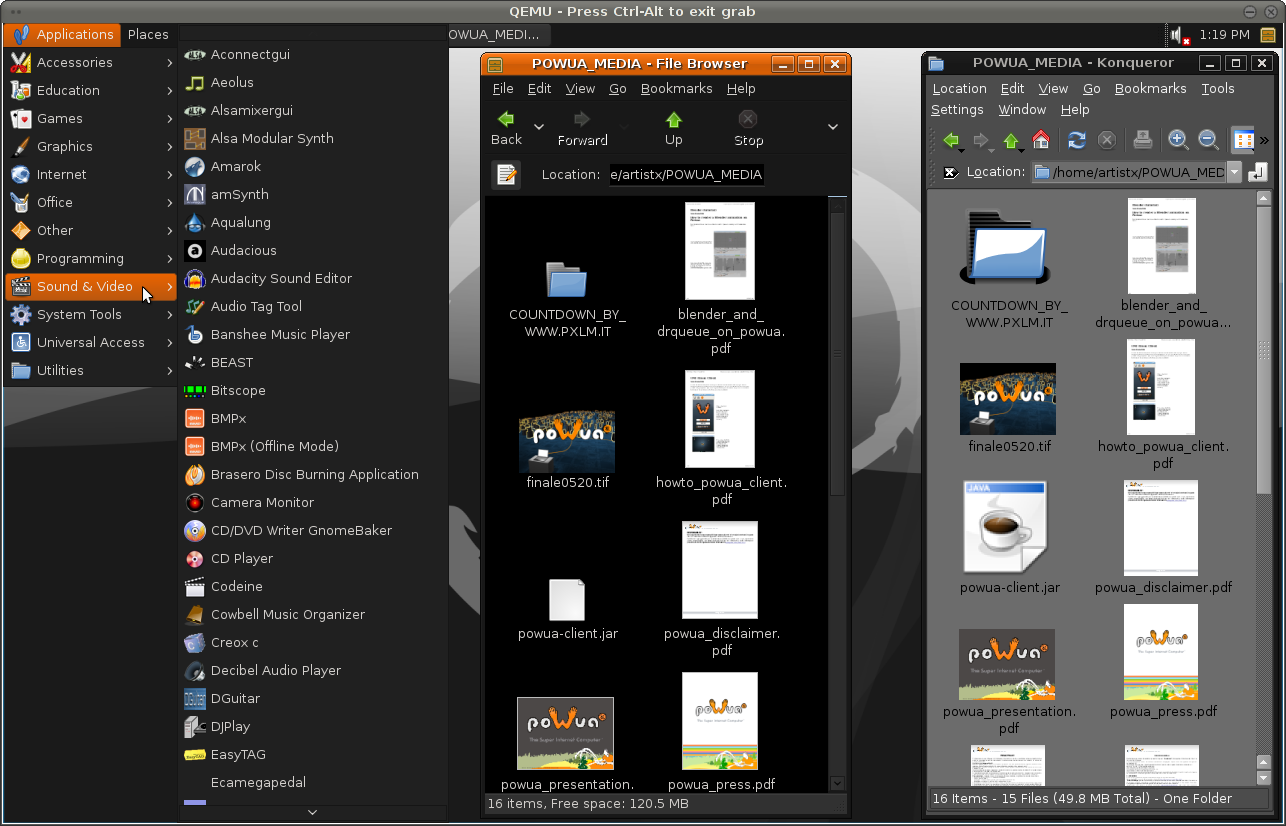Click Forward in File Browser toolbar
1286x826 pixels.
tap(583, 128)
